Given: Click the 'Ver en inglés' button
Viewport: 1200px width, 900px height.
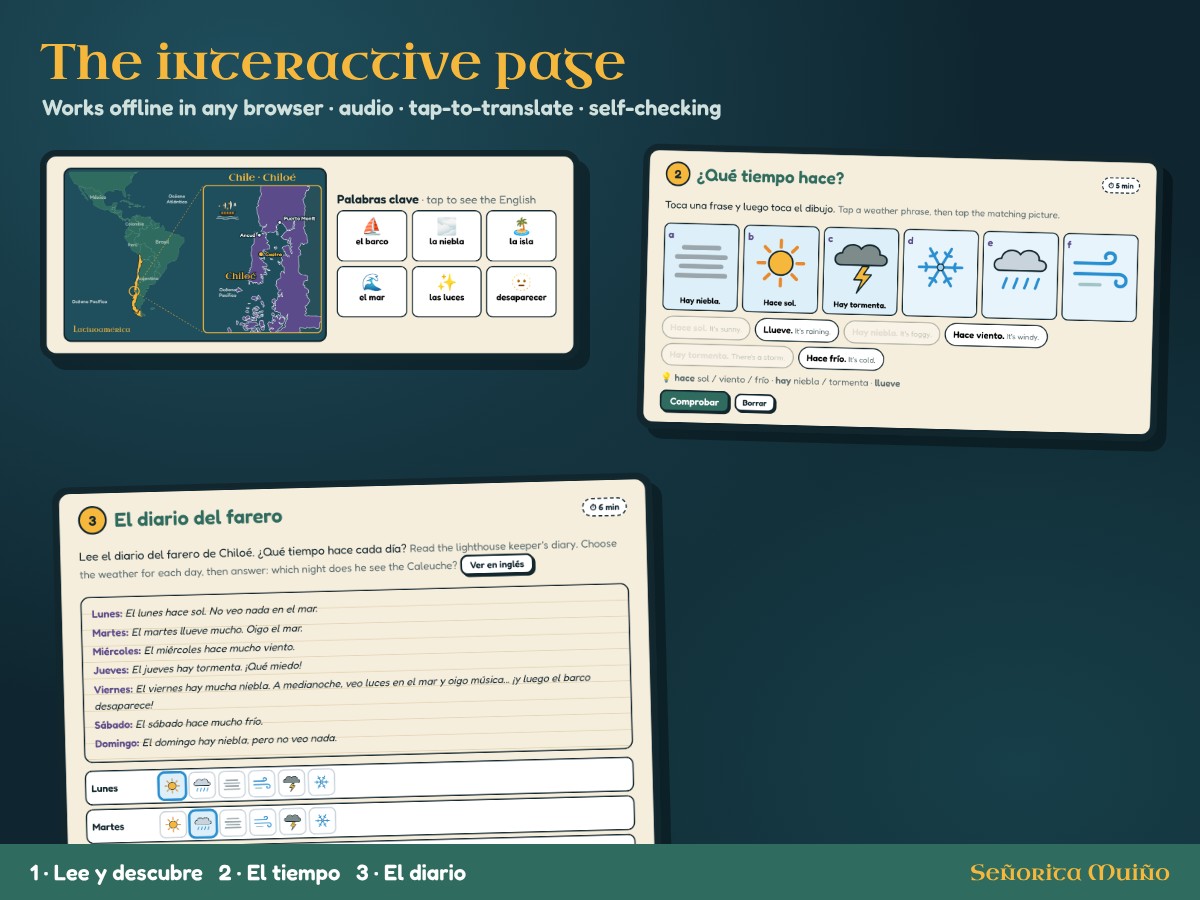Looking at the screenshot, I should [x=497, y=564].
